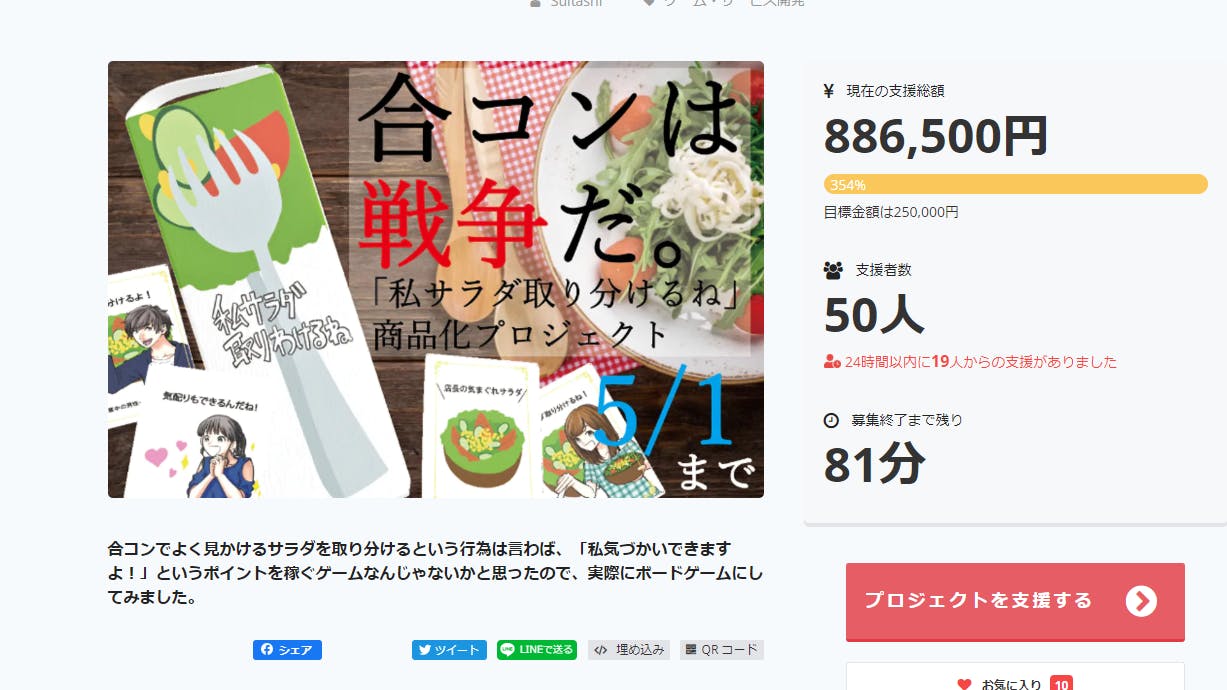1227x690 pixels.
Task: Open the project main image thumbnail
Action: click(x=436, y=279)
